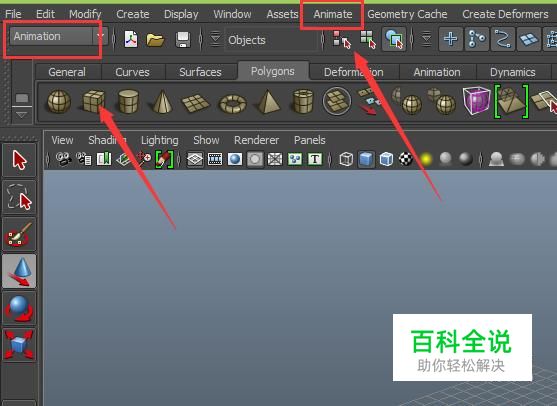Click the purple wireframe cube shelf icon
Screen dimensions: 557x406
coord(476,101)
